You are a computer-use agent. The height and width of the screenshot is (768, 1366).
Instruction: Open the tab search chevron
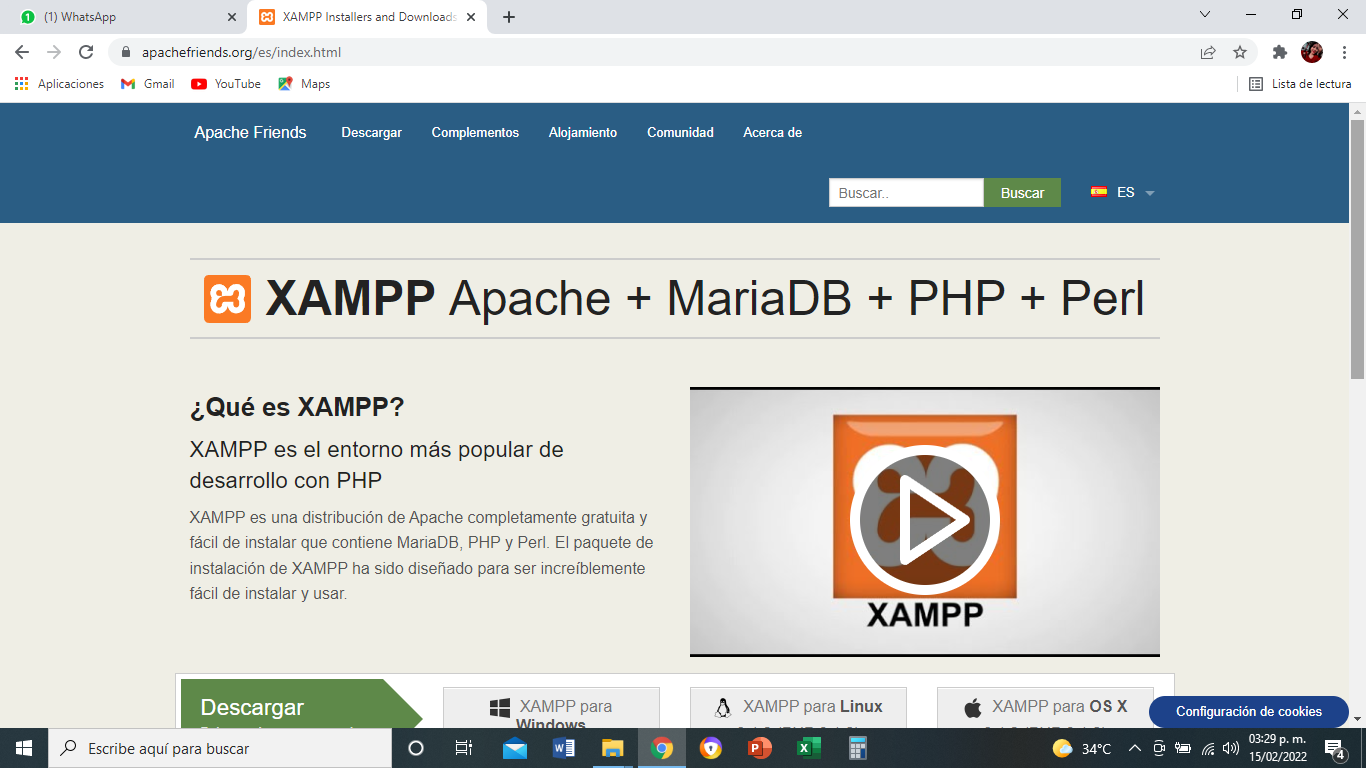coord(1205,15)
